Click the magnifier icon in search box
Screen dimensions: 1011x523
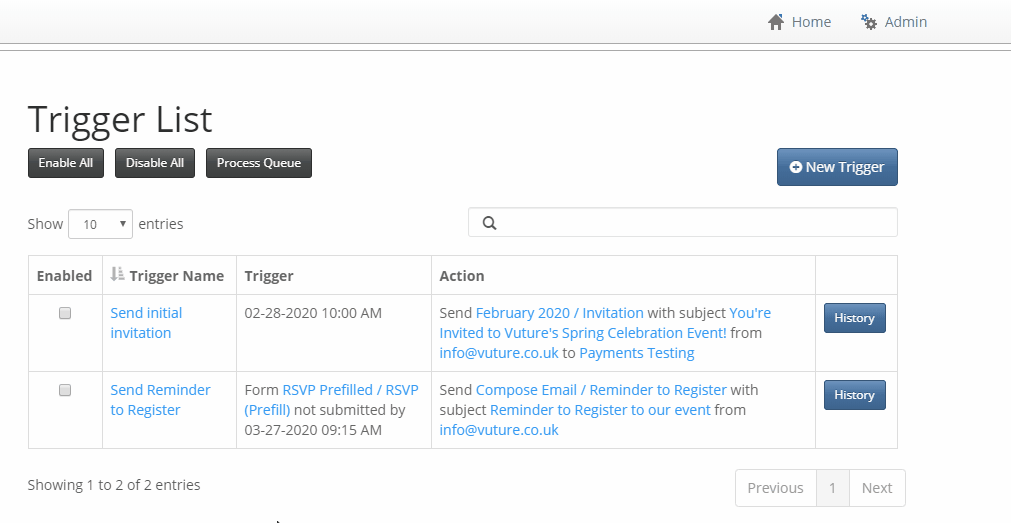coord(489,223)
